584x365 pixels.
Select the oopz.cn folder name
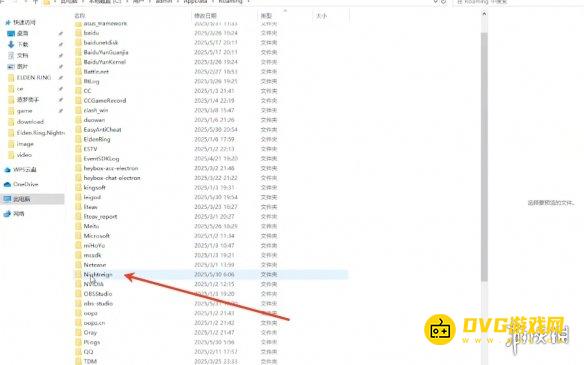[x=94, y=323]
